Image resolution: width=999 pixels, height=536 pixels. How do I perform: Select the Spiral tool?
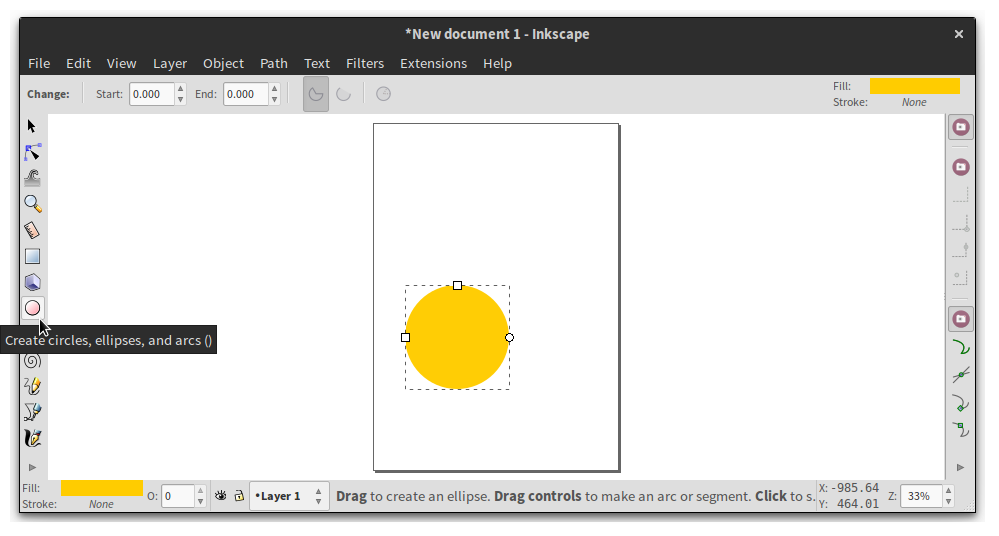tap(32, 361)
